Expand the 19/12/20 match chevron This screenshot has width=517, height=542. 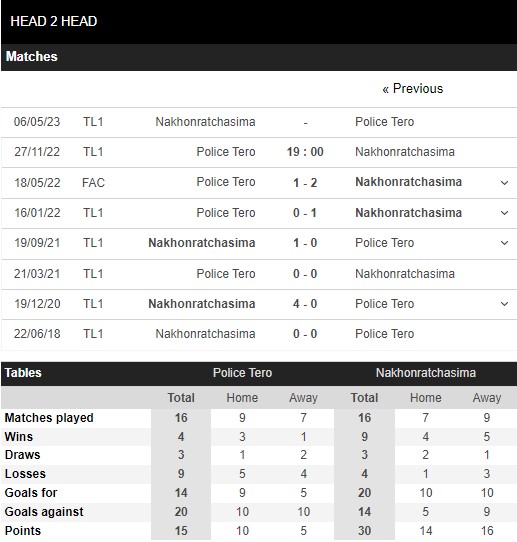pyautogui.click(x=504, y=304)
